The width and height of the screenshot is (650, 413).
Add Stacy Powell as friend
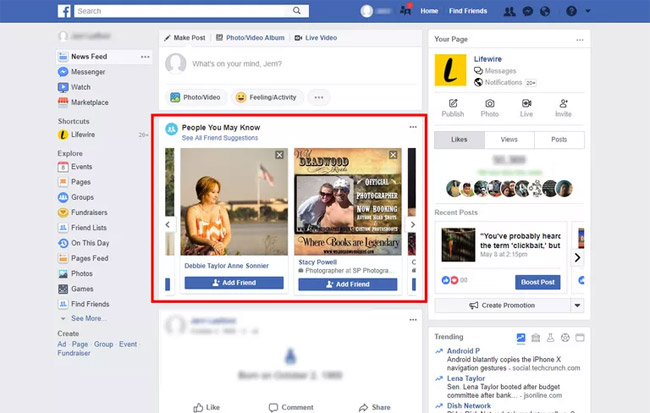click(x=348, y=284)
